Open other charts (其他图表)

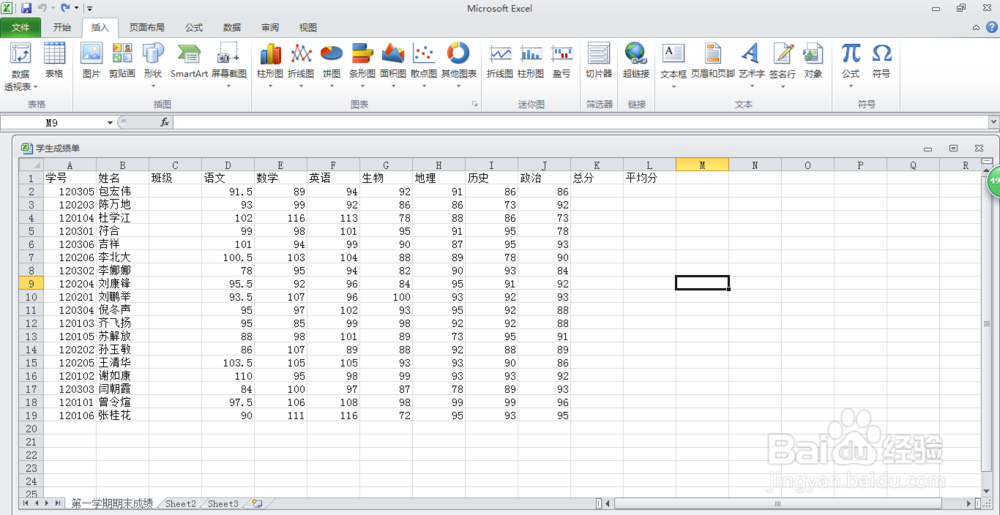[459, 65]
